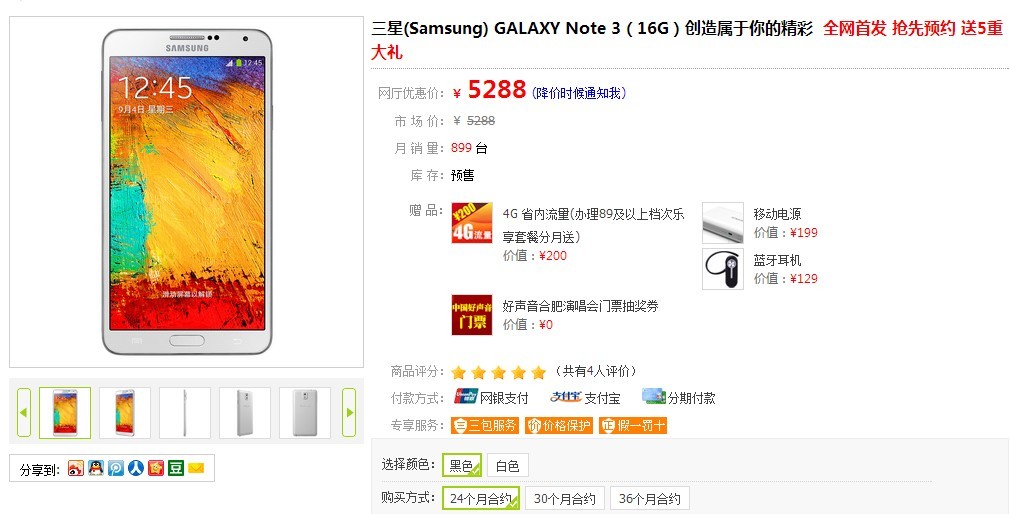Click the 4G流量 gift icon

[x=472, y=223]
